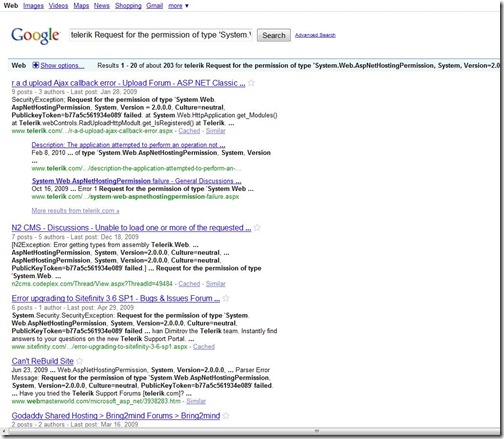Open 'r.a.d upload Ajax callback error' result
The image size is (504, 439).
coord(128,83)
